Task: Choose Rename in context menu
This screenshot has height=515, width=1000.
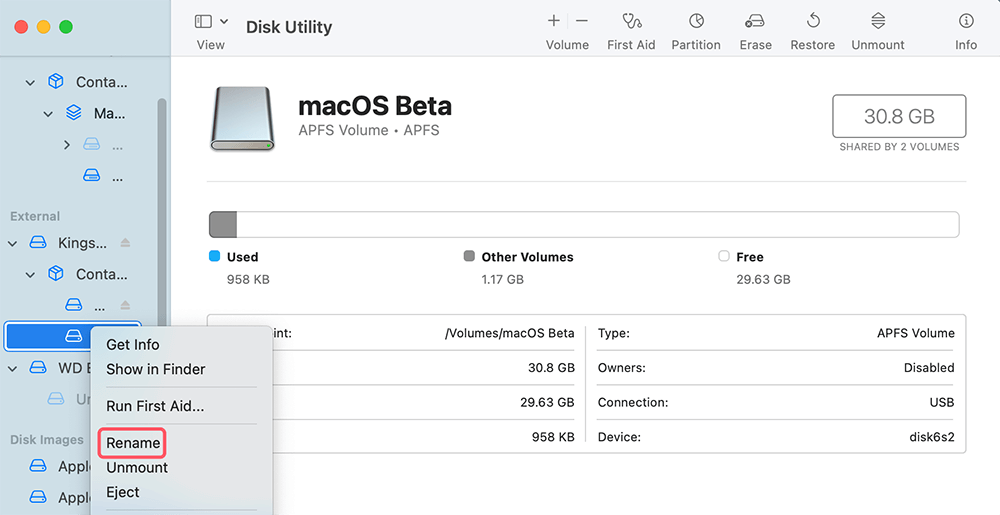Action: [133, 443]
